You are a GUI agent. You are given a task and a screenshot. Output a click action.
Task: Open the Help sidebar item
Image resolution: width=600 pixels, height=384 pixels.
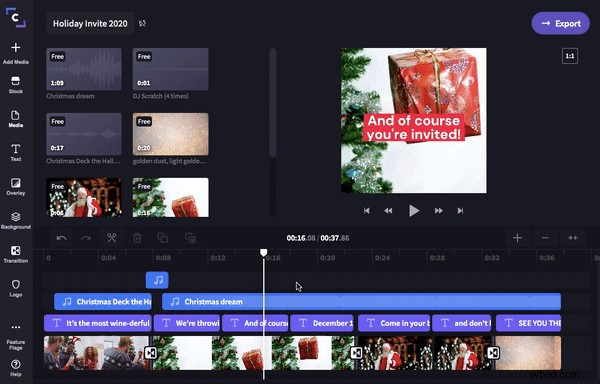point(16,368)
